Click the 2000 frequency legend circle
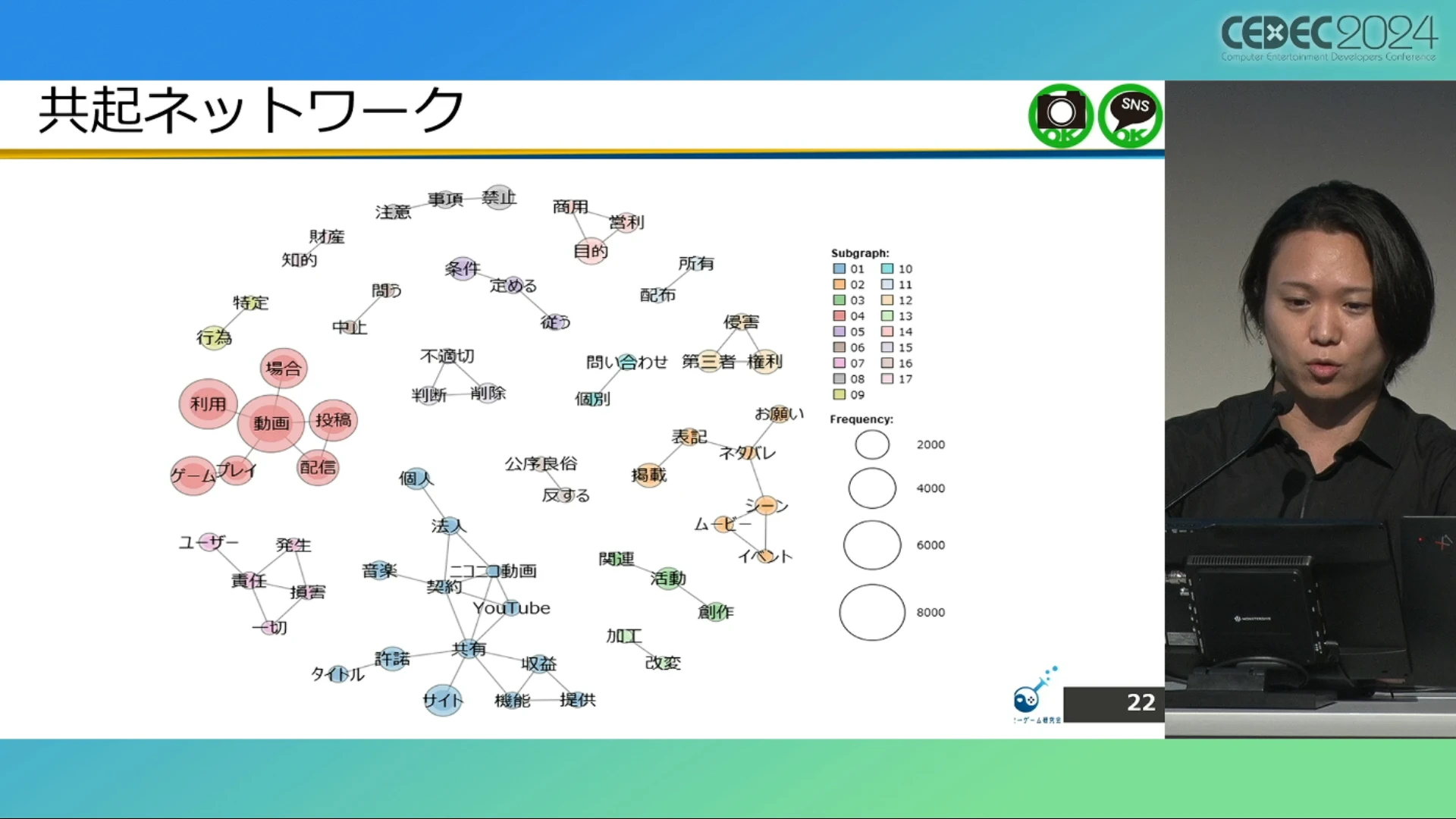Screen dimensions: 1456x819 click(872, 444)
